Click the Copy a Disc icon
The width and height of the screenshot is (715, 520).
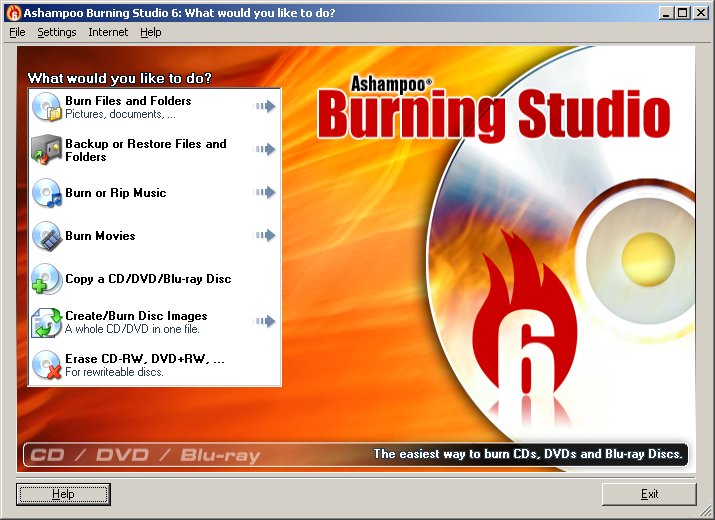[x=47, y=279]
